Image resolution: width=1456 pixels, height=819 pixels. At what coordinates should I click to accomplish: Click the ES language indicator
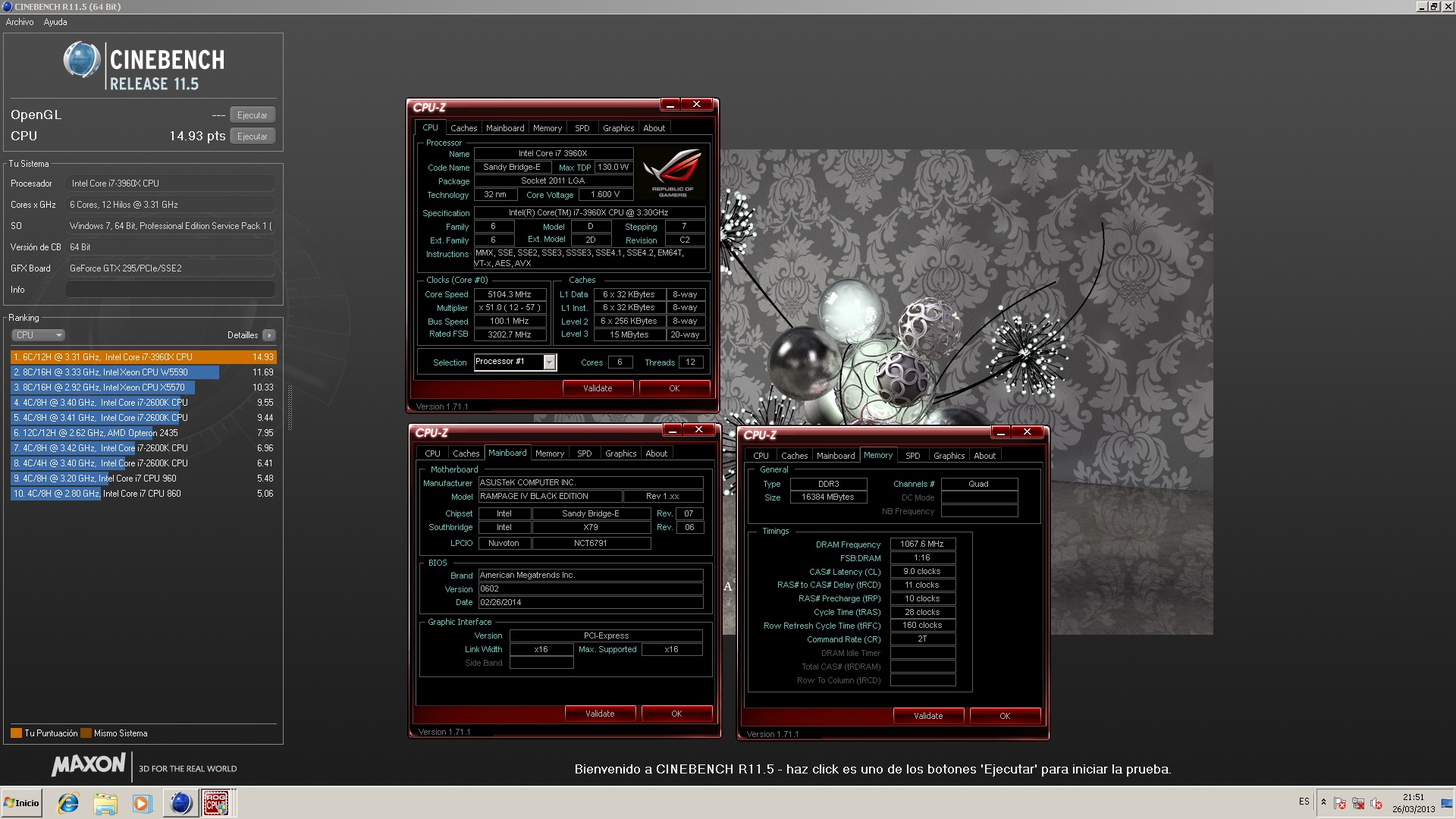tap(1304, 802)
